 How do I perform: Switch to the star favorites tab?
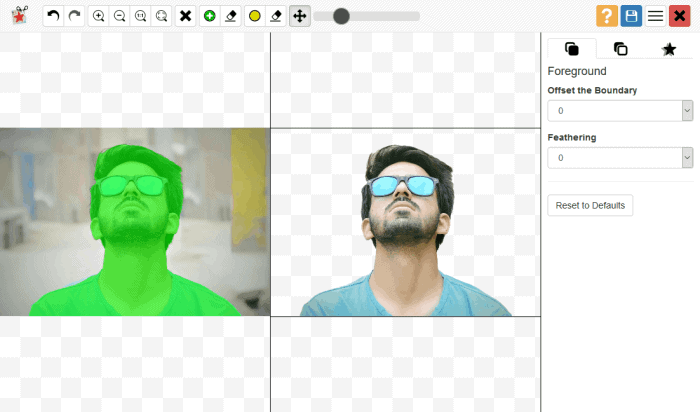tap(668, 49)
